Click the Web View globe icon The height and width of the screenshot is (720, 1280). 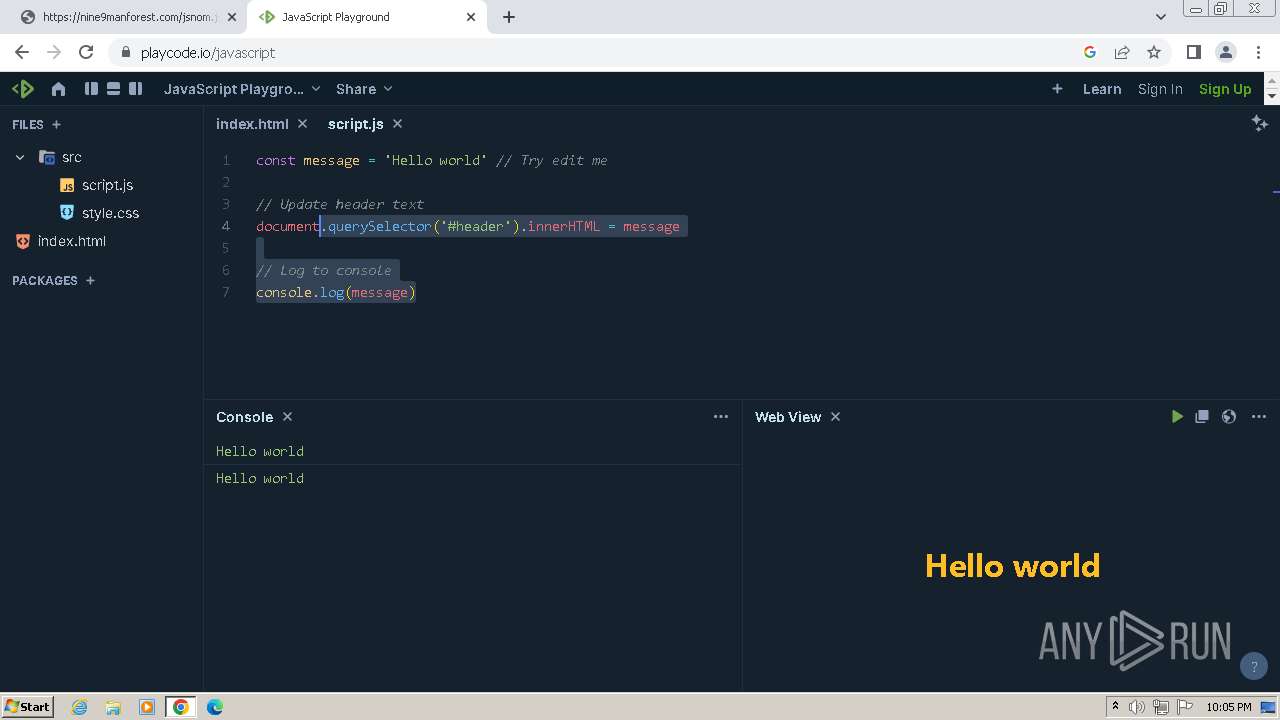click(1229, 417)
